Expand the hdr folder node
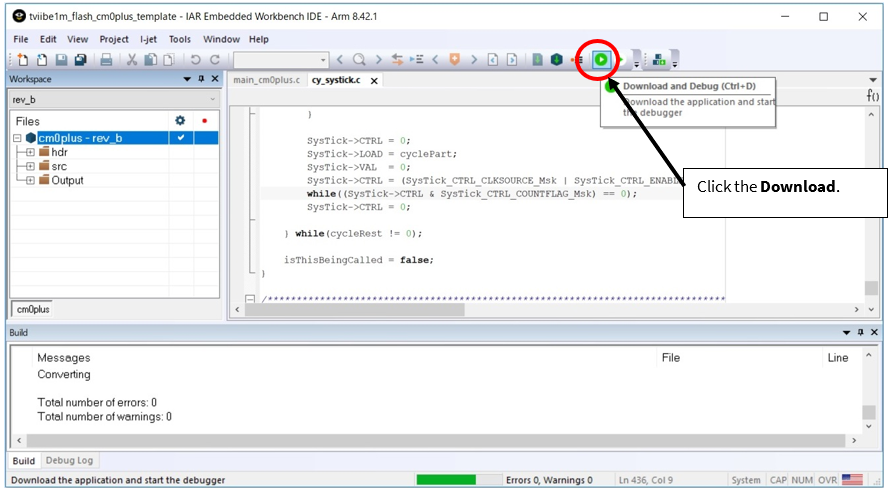 pyautogui.click(x=30, y=152)
